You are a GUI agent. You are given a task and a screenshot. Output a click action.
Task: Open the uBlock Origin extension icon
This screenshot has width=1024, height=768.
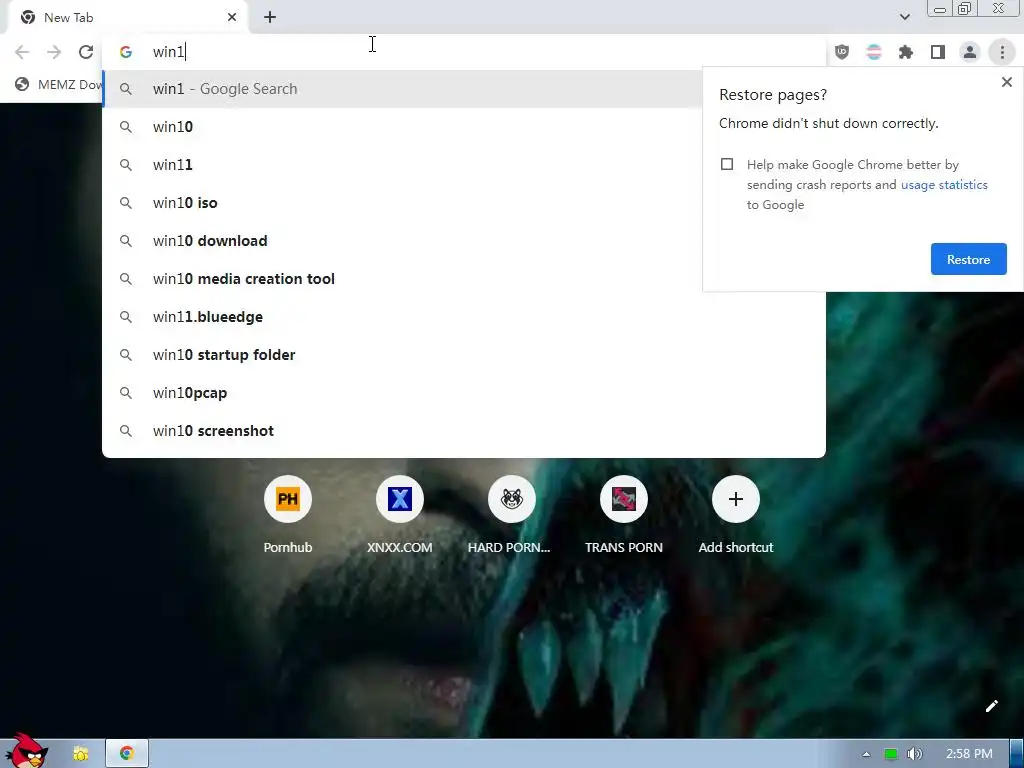[x=842, y=52]
